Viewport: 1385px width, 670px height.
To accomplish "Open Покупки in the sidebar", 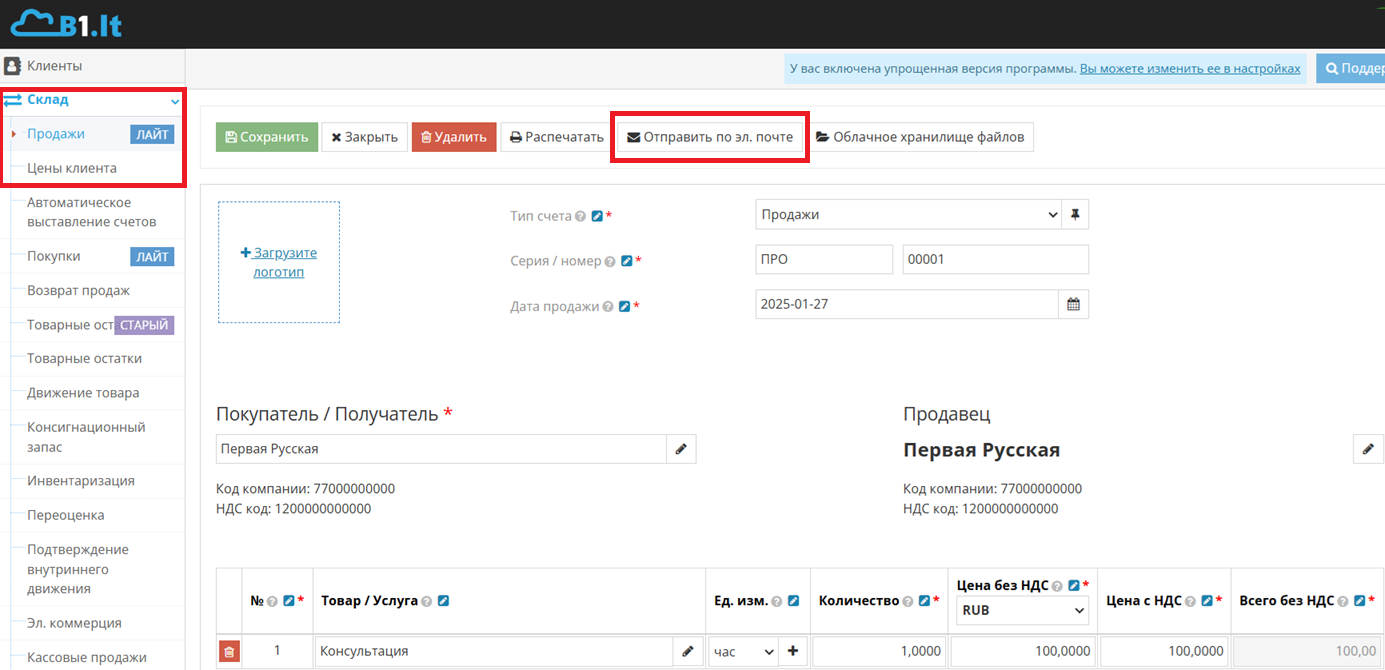I will (54, 257).
